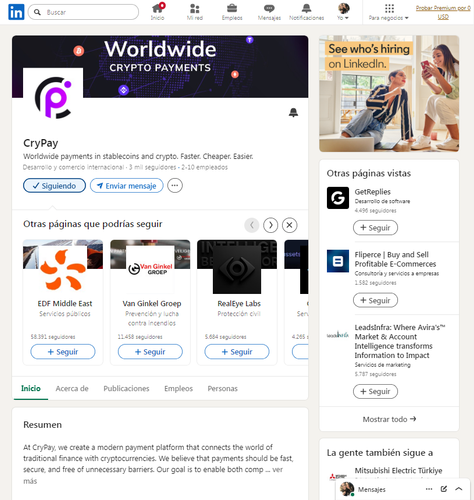
Task: Open messaging overlay ellipsis options
Action: click(x=429, y=489)
